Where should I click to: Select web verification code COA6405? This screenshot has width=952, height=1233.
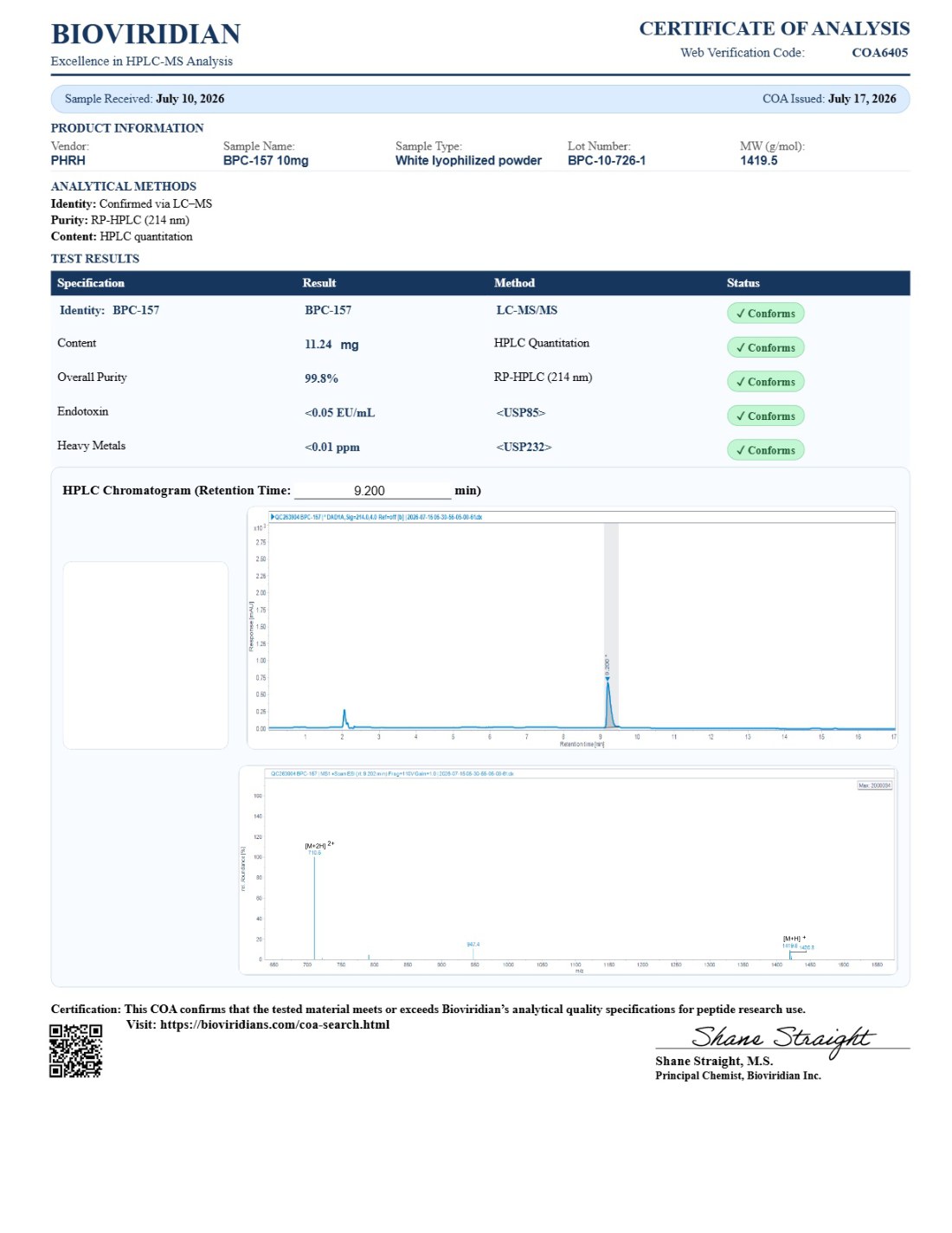click(880, 53)
